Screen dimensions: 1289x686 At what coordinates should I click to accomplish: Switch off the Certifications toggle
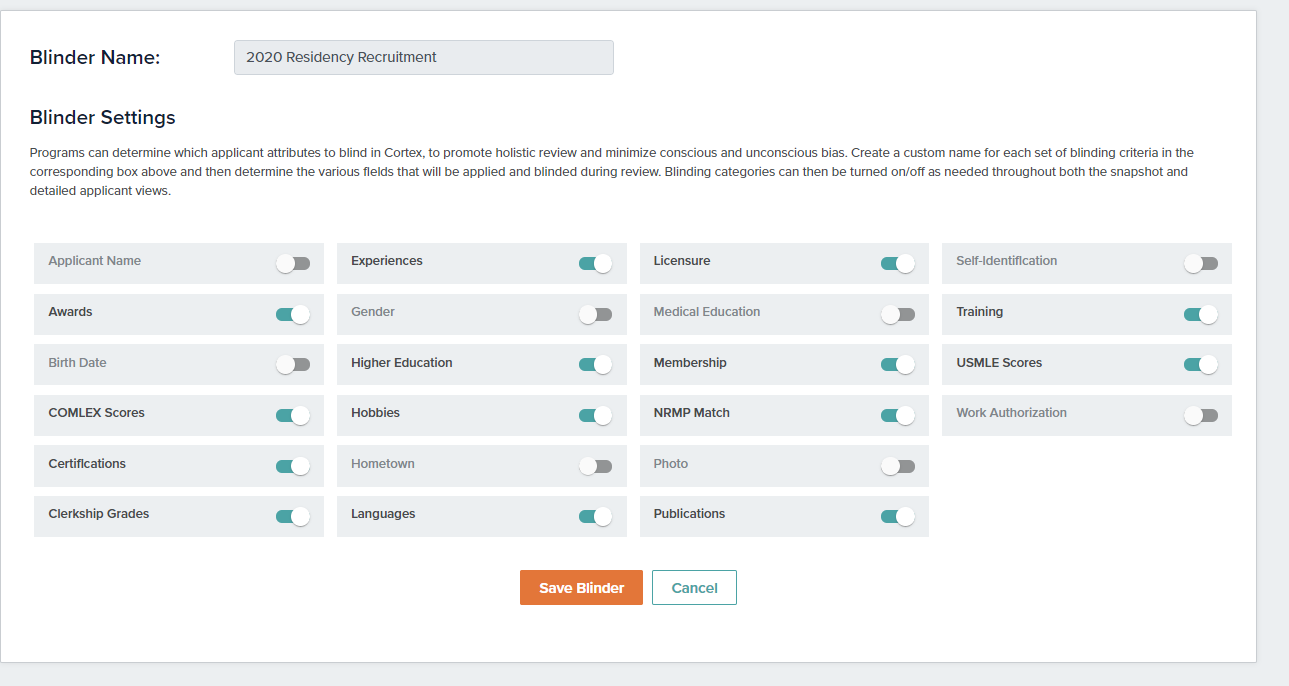(293, 466)
